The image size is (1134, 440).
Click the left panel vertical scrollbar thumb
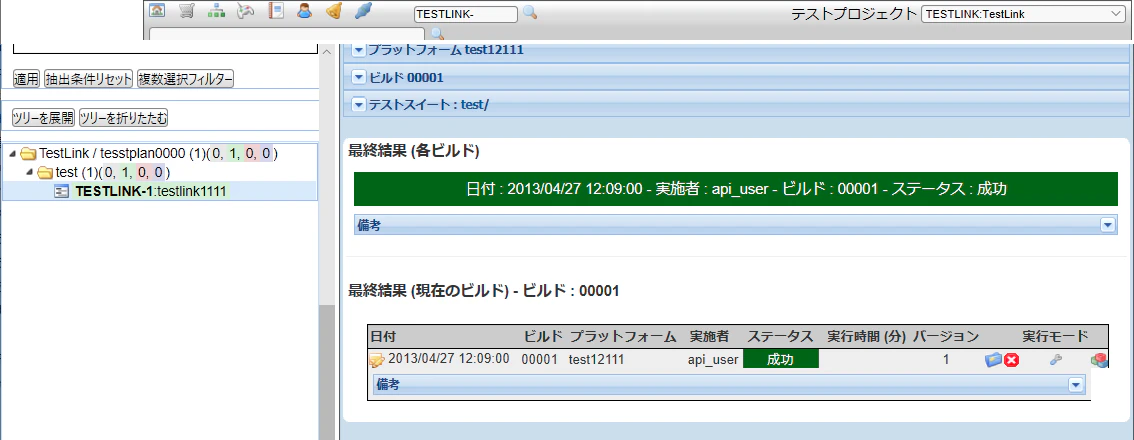(328, 372)
